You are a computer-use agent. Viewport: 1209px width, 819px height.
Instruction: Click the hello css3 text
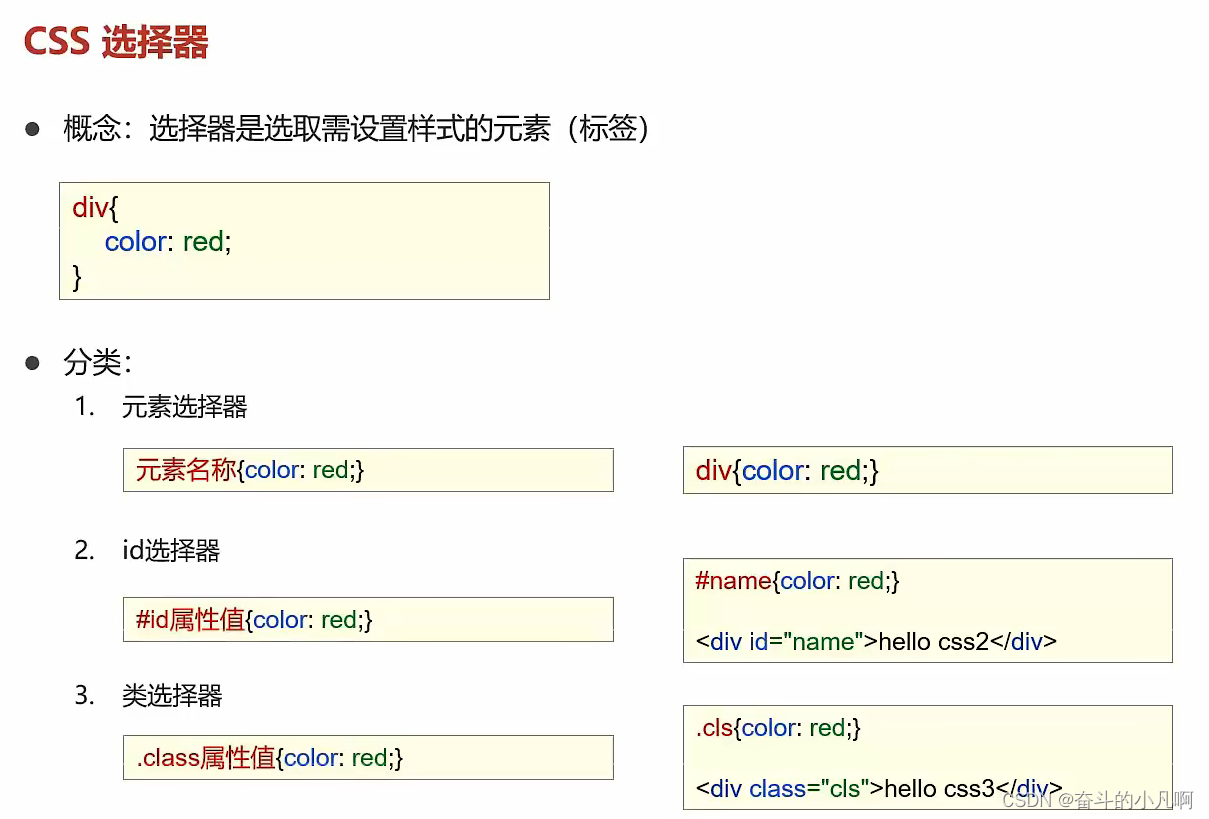click(x=938, y=789)
